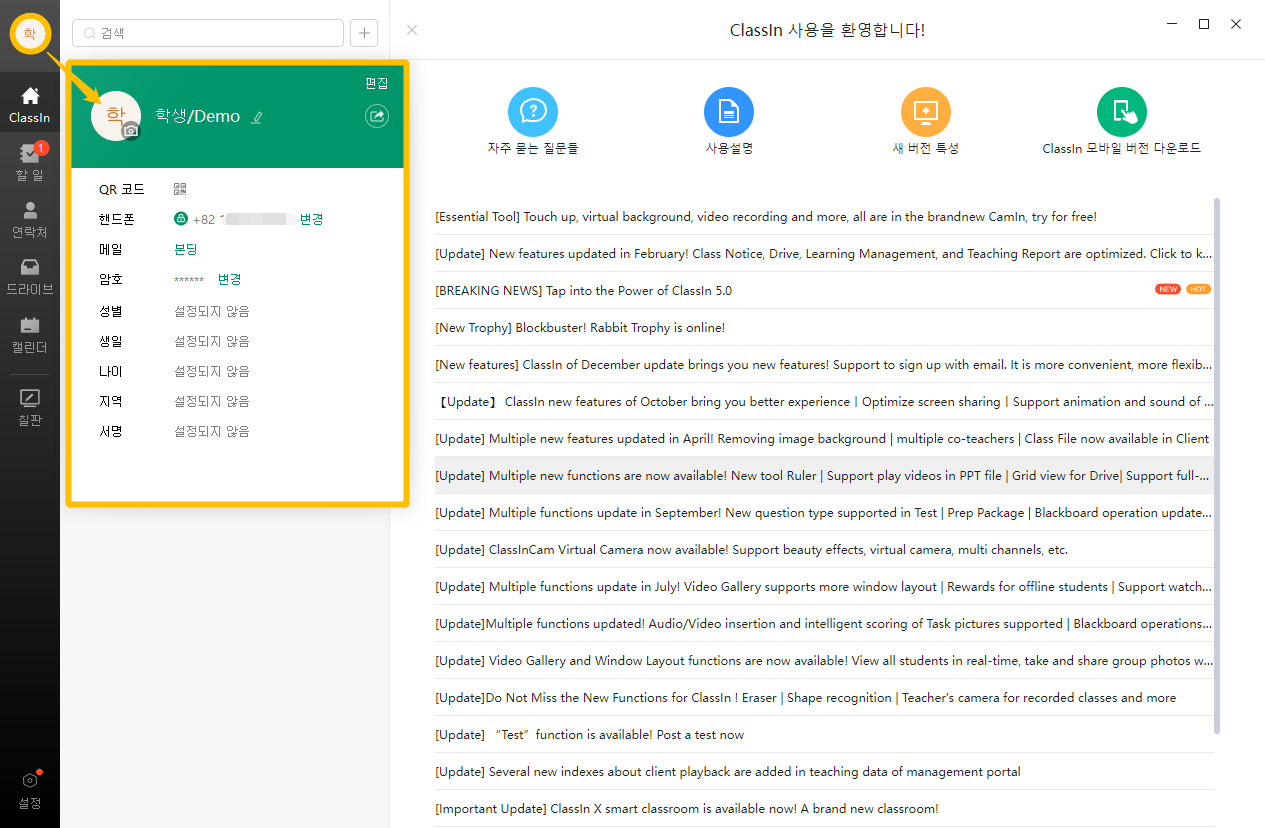Click the 학생/Demo username text

[198, 116]
